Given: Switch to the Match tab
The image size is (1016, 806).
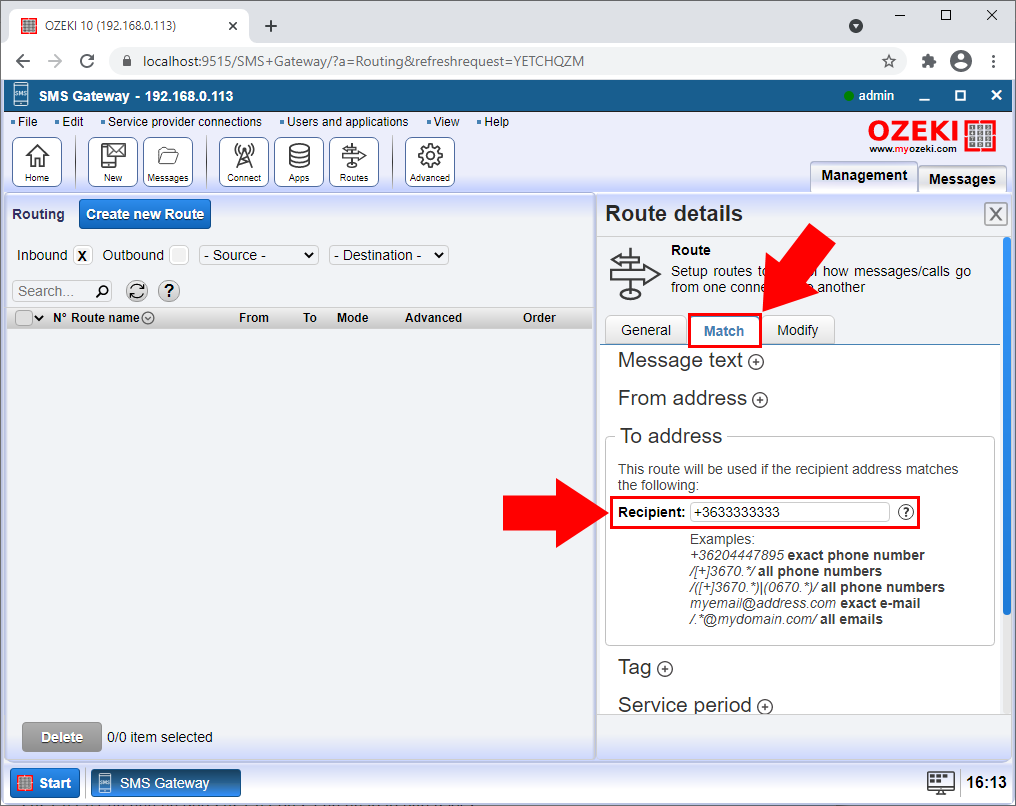Looking at the screenshot, I should 724,331.
